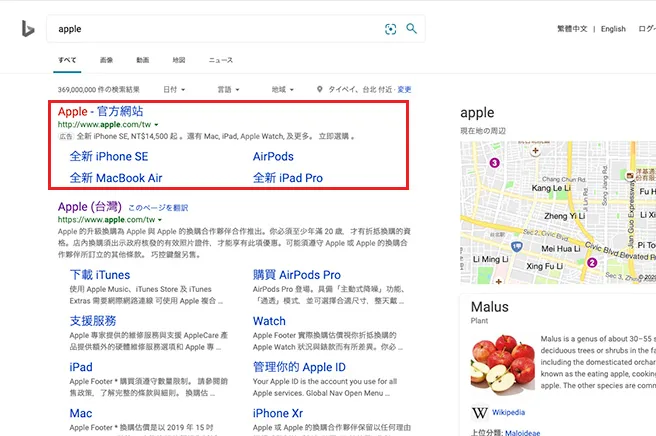Image resolution: width=656 pixels, height=436 pixels.
Task: Open 下載 iTunes sitelink
Action: click(x=100, y=275)
